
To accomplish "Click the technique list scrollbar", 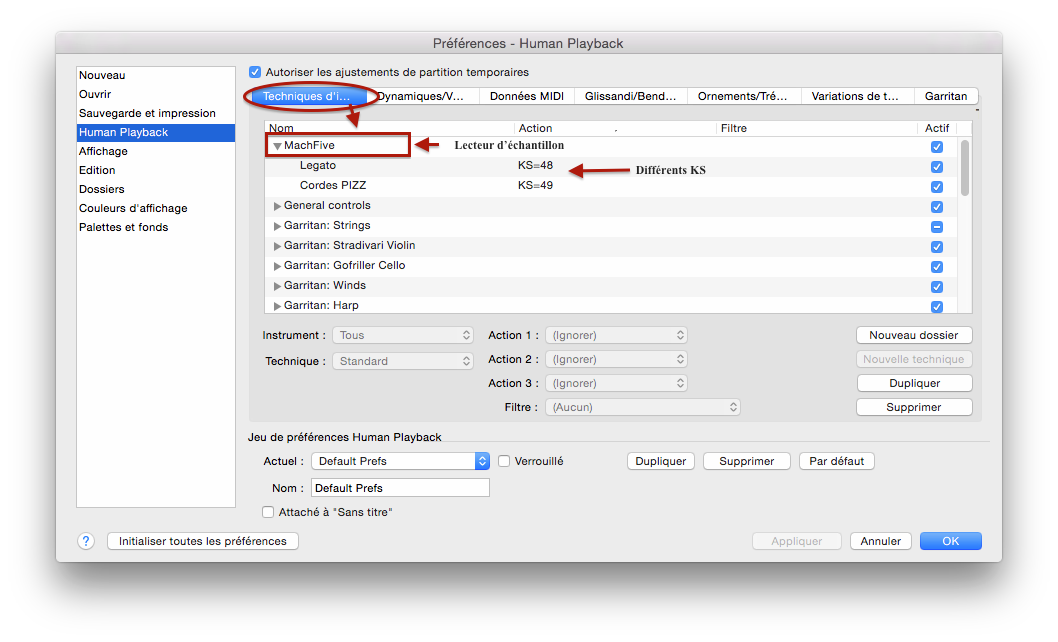I will pos(965,168).
